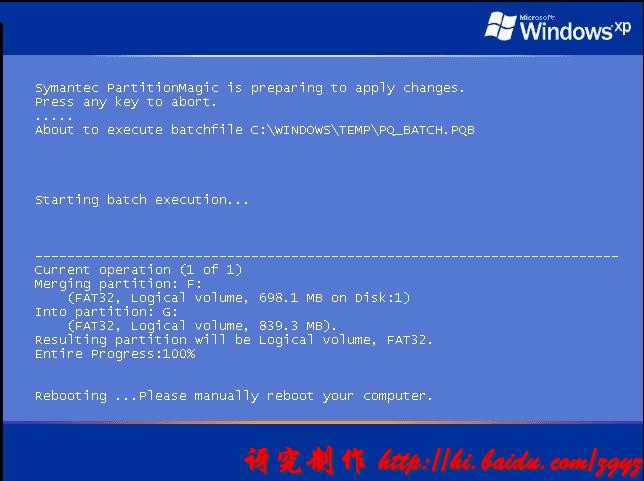Click the C:\WINDOWS\TEMP\PQ_BATCH.PQB file path
This screenshot has width=644, height=481.
[x=362, y=130]
